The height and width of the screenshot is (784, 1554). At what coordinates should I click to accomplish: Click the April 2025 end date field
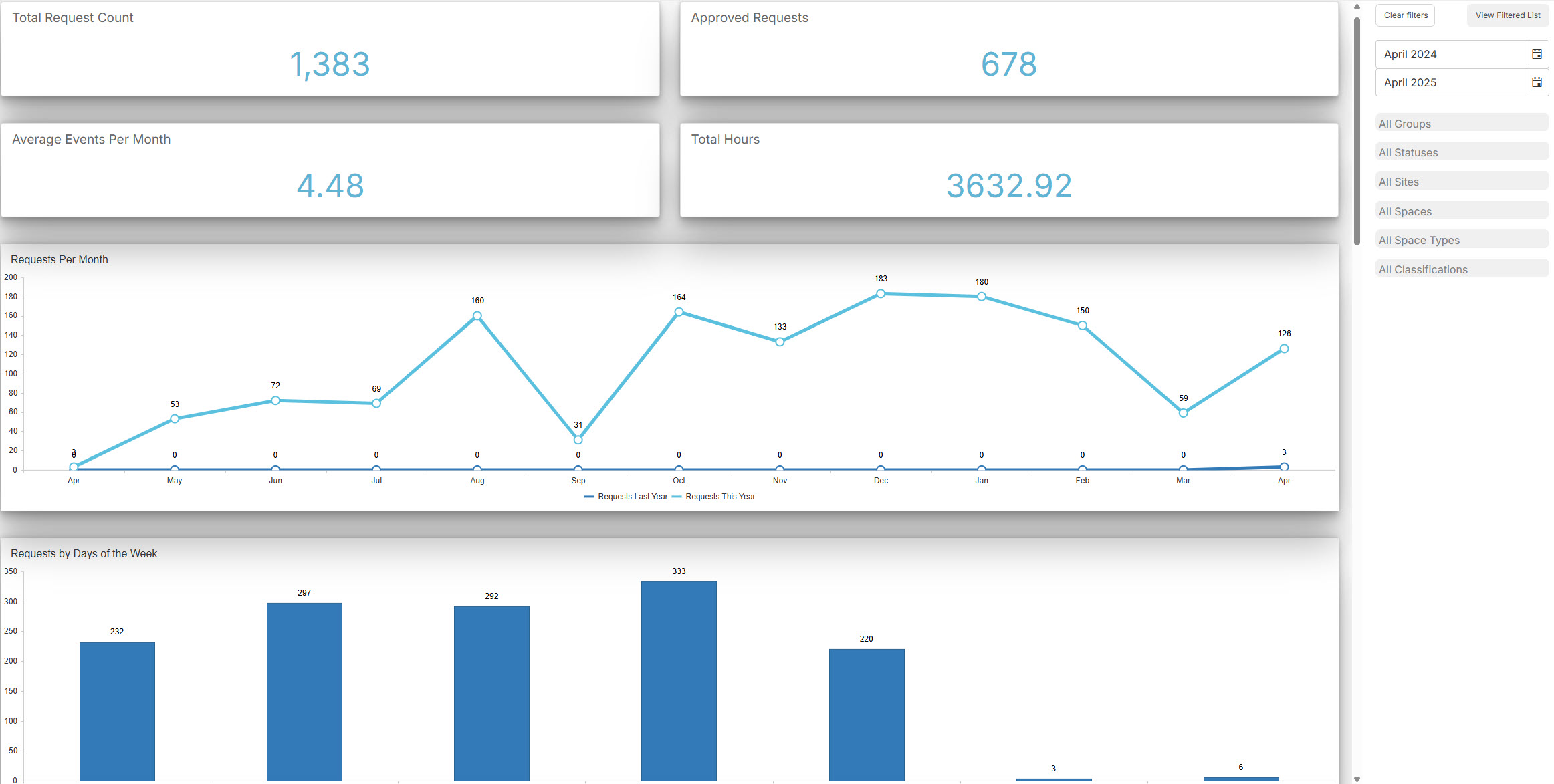[x=1450, y=82]
